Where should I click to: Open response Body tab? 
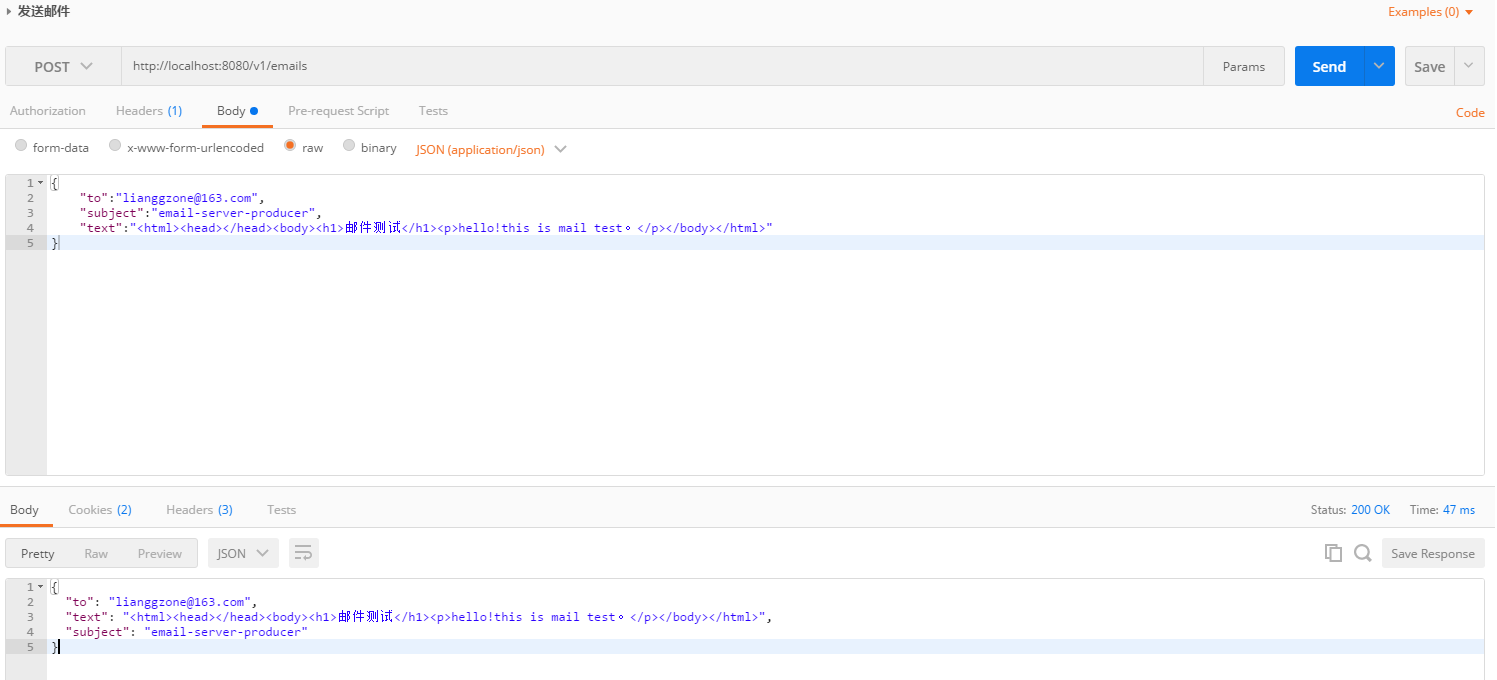tap(24, 510)
